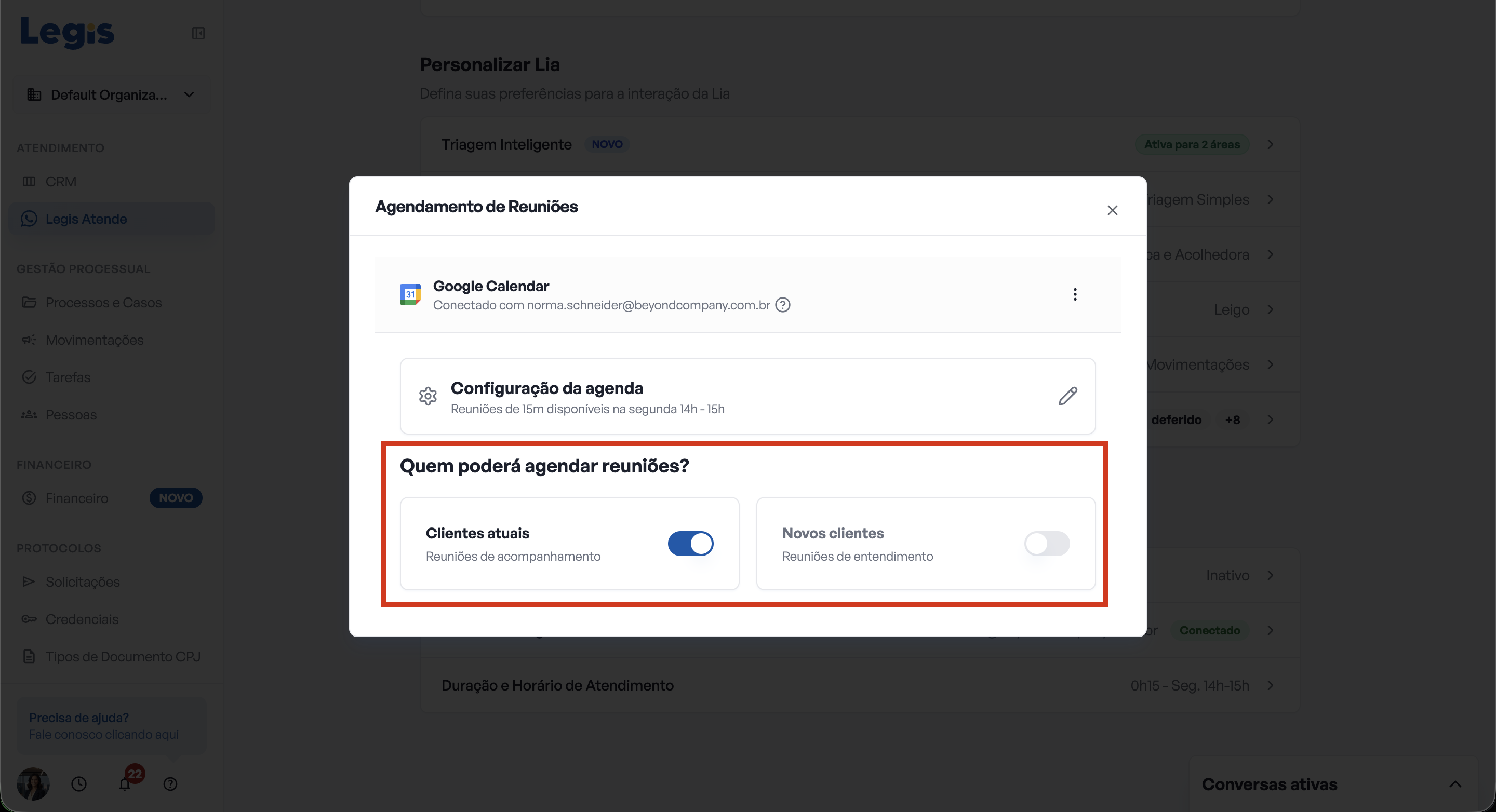The height and width of the screenshot is (812, 1496).
Task: Enable the Novos clientes toggle
Action: [1047, 543]
